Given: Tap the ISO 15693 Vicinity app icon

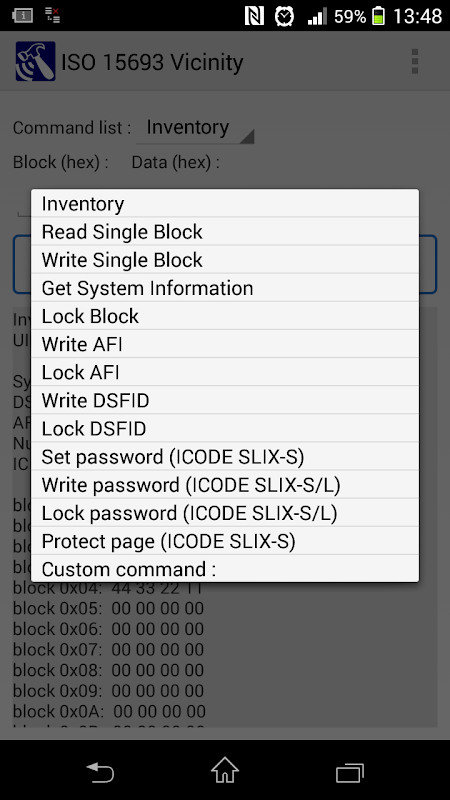Looking at the screenshot, I should click(35, 61).
